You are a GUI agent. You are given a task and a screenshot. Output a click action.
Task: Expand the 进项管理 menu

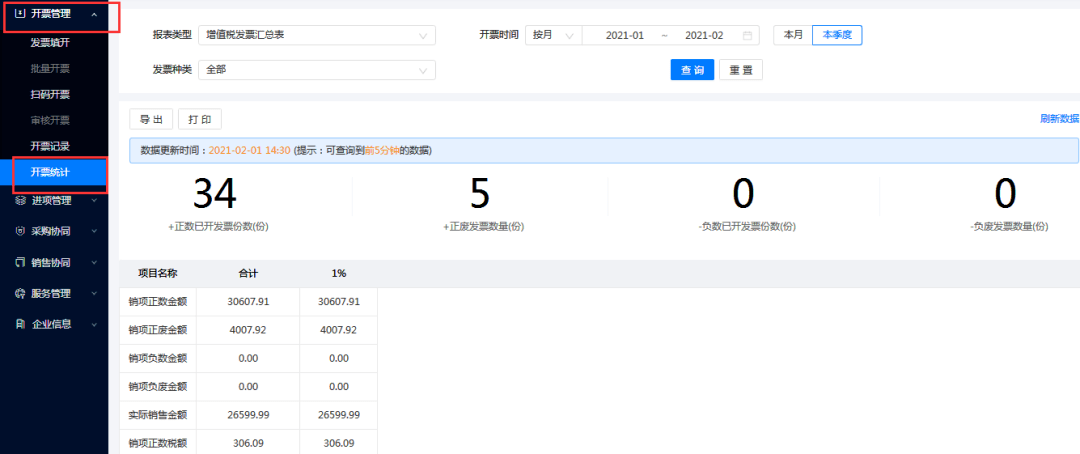94,201
